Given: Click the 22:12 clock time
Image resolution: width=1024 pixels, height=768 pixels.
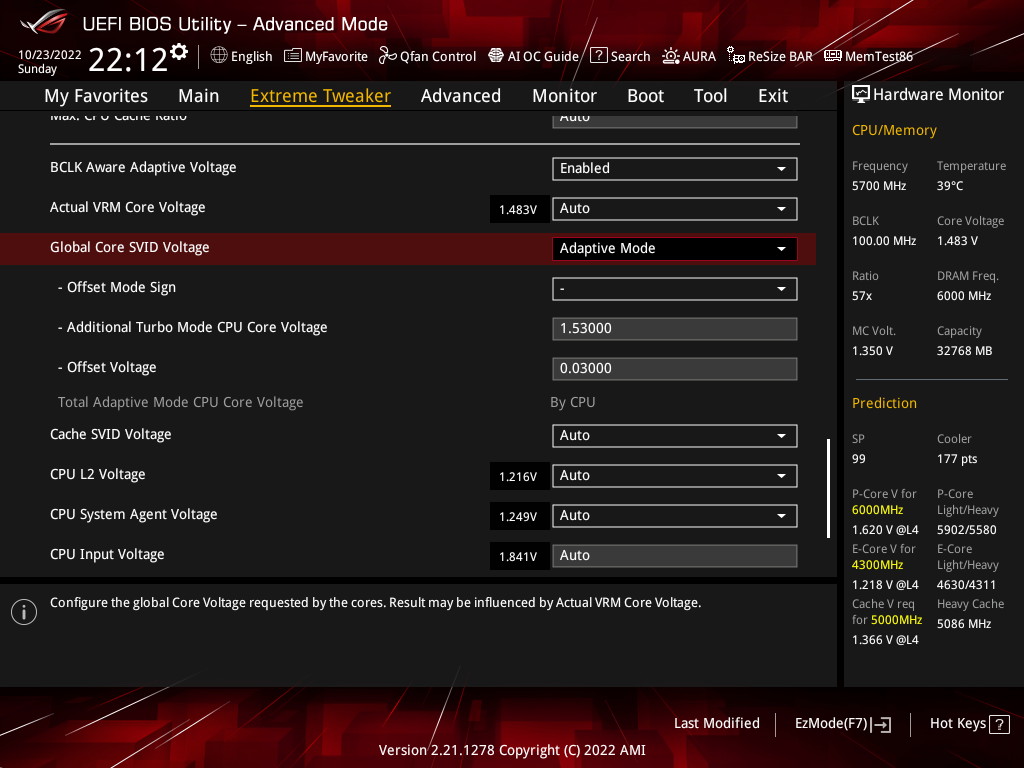Looking at the screenshot, I should pyautogui.click(x=128, y=60).
